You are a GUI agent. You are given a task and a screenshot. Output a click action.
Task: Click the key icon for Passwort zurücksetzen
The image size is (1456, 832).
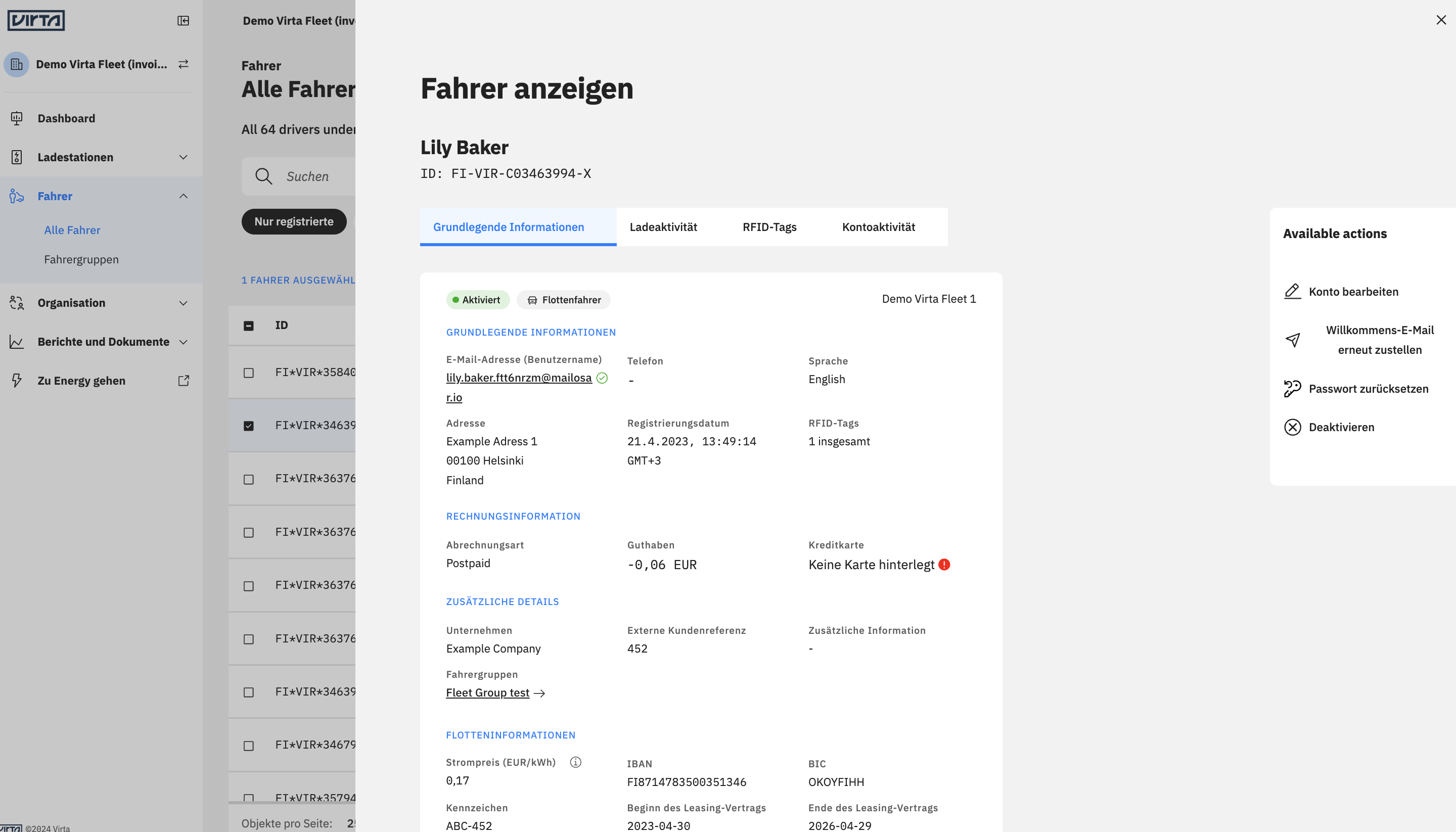[1293, 389]
